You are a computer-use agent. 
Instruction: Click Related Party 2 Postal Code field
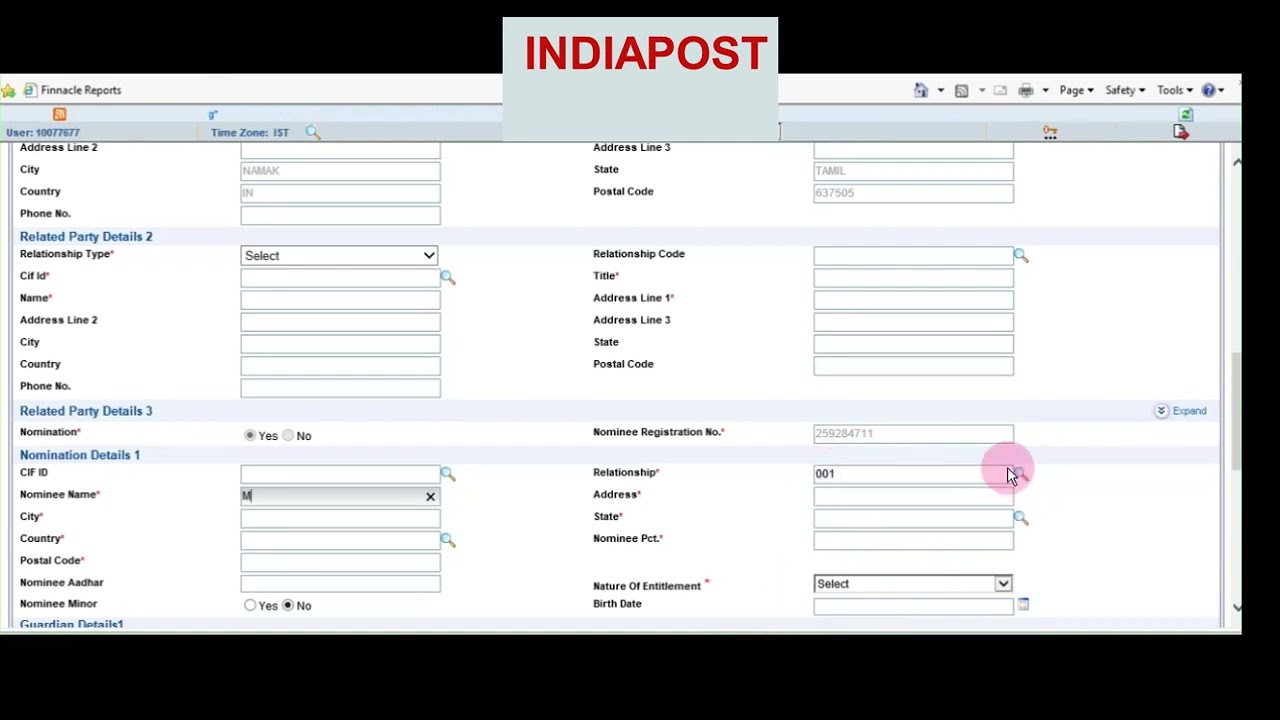(x=913, y=366)
